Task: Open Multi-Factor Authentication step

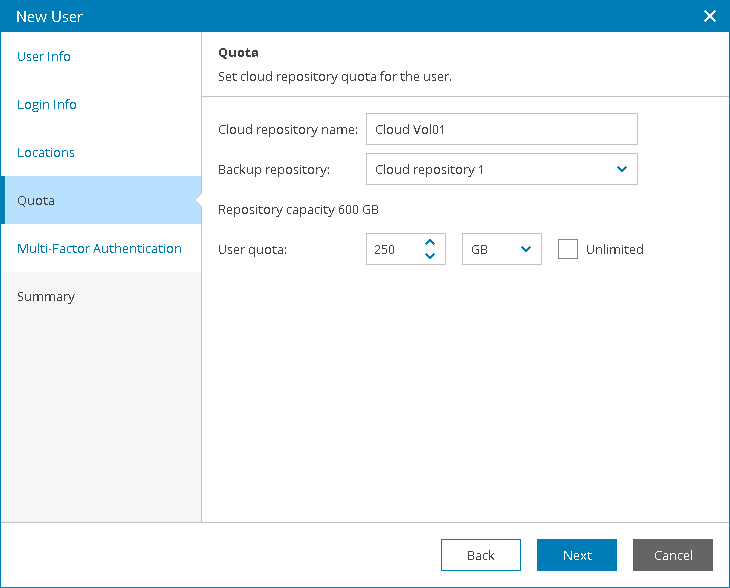Action: tap(99, 248)
